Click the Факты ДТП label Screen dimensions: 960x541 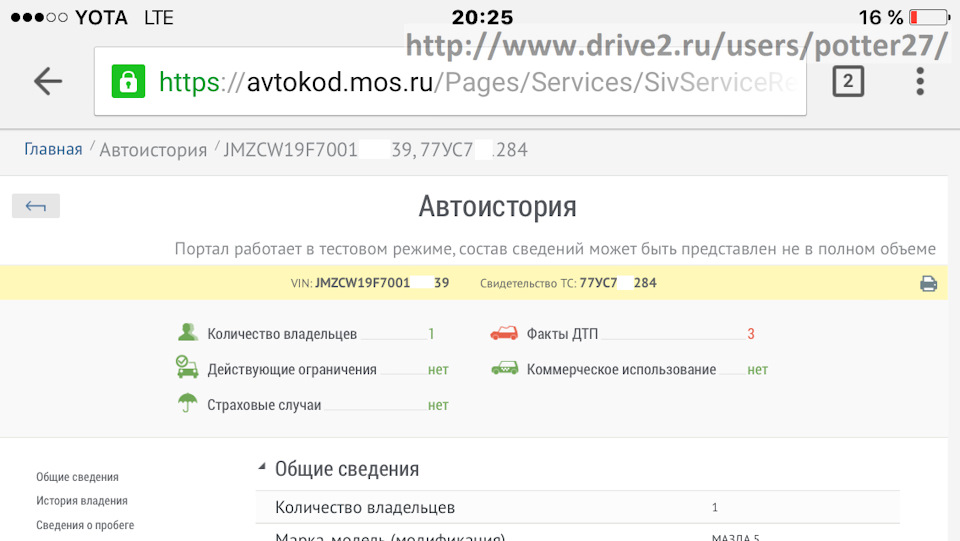(562, 334)
